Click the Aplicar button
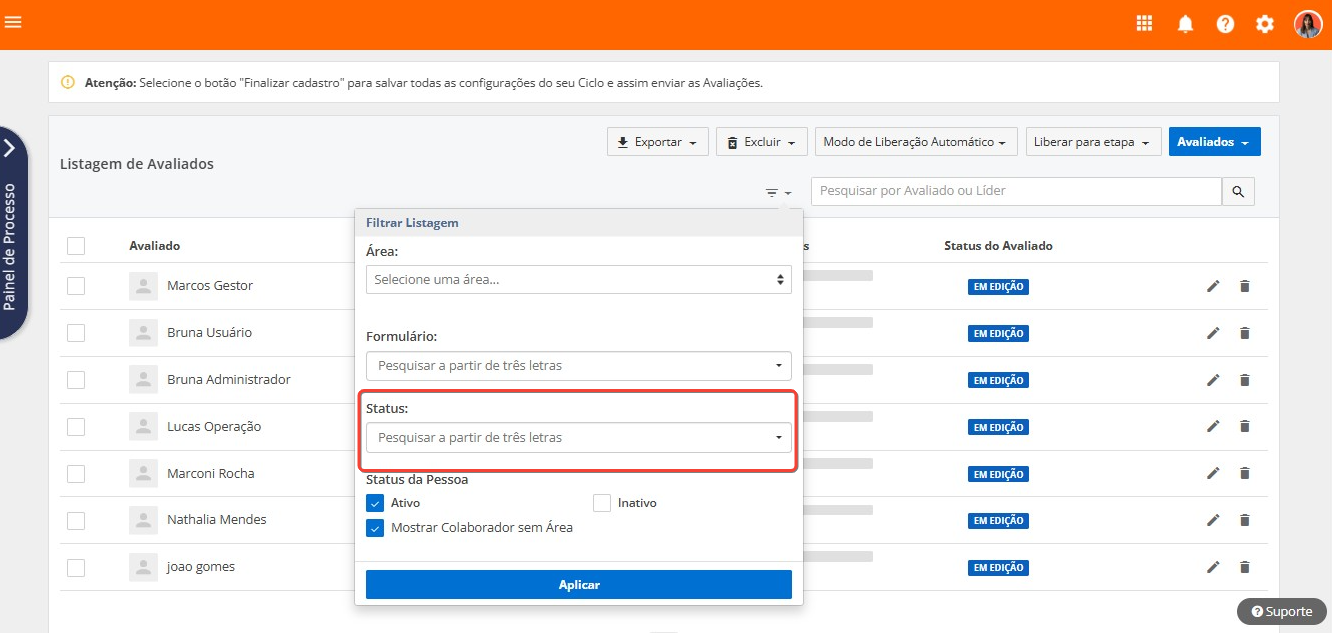The image size is (1332, 633). [578, 585]
